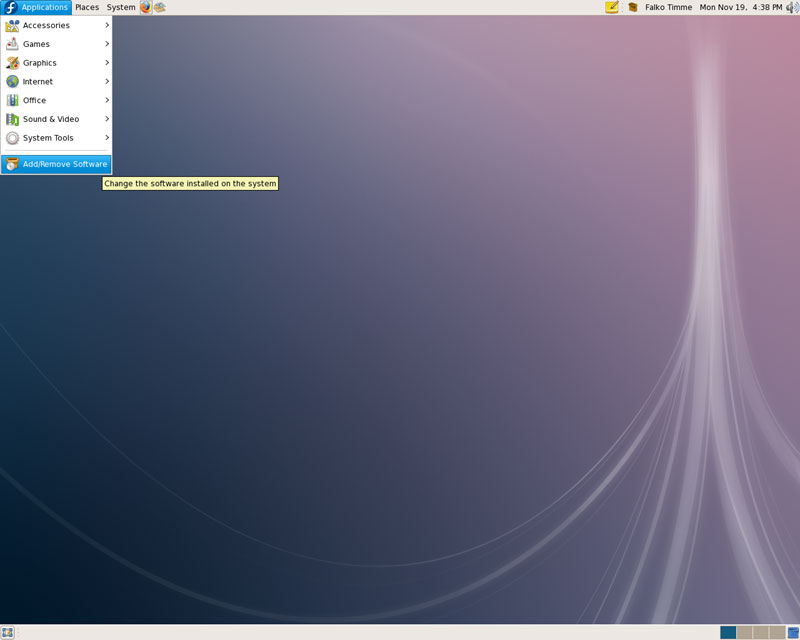Expand the Office submenu arrow
Image resolution: width=800 pixels, height=640 pixels.
point(107,100)
